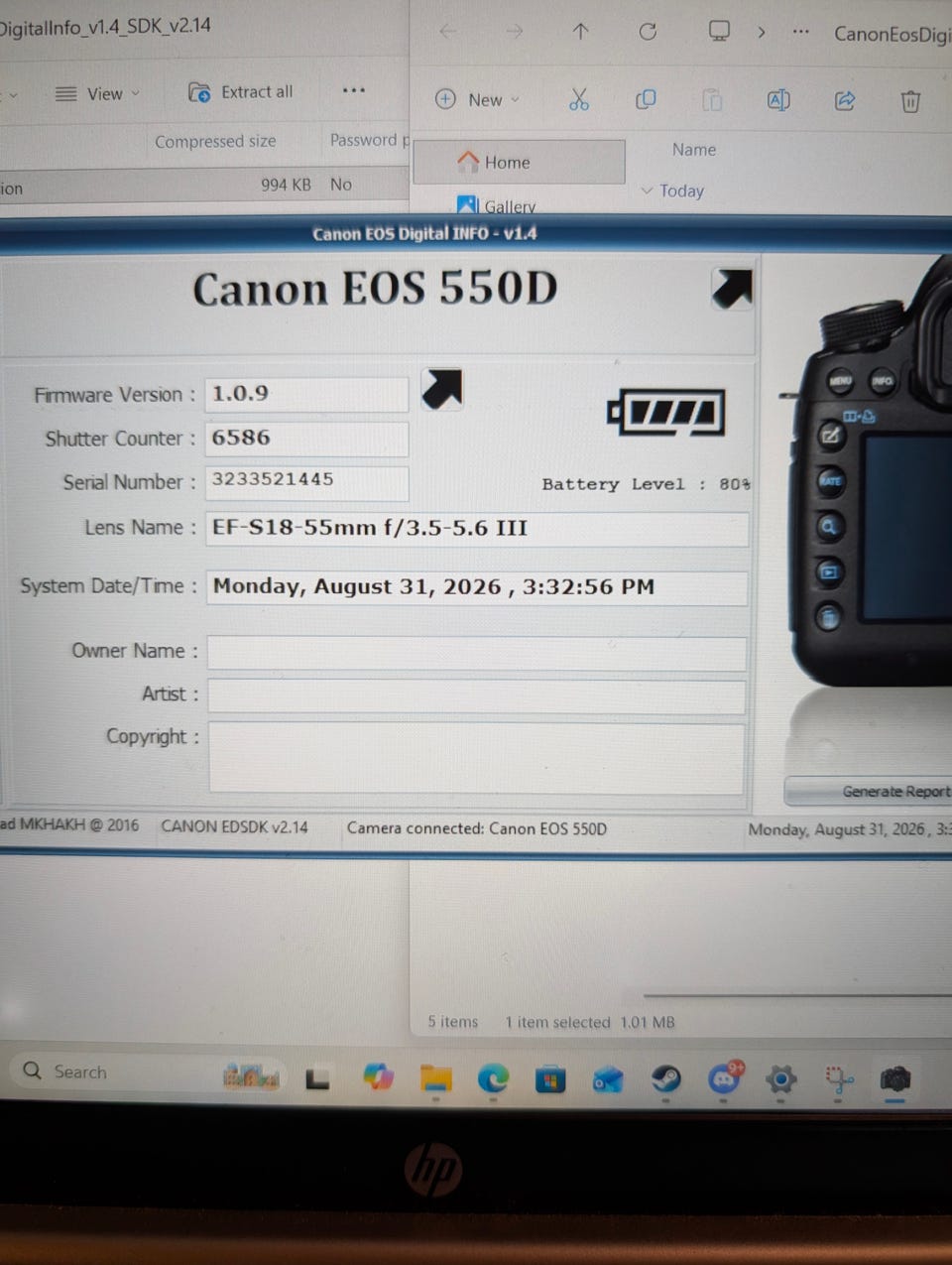Open the View dropdown in the zip window
Image resolution: width=952 pixels, height=1265 pixels.
[98, 94]
